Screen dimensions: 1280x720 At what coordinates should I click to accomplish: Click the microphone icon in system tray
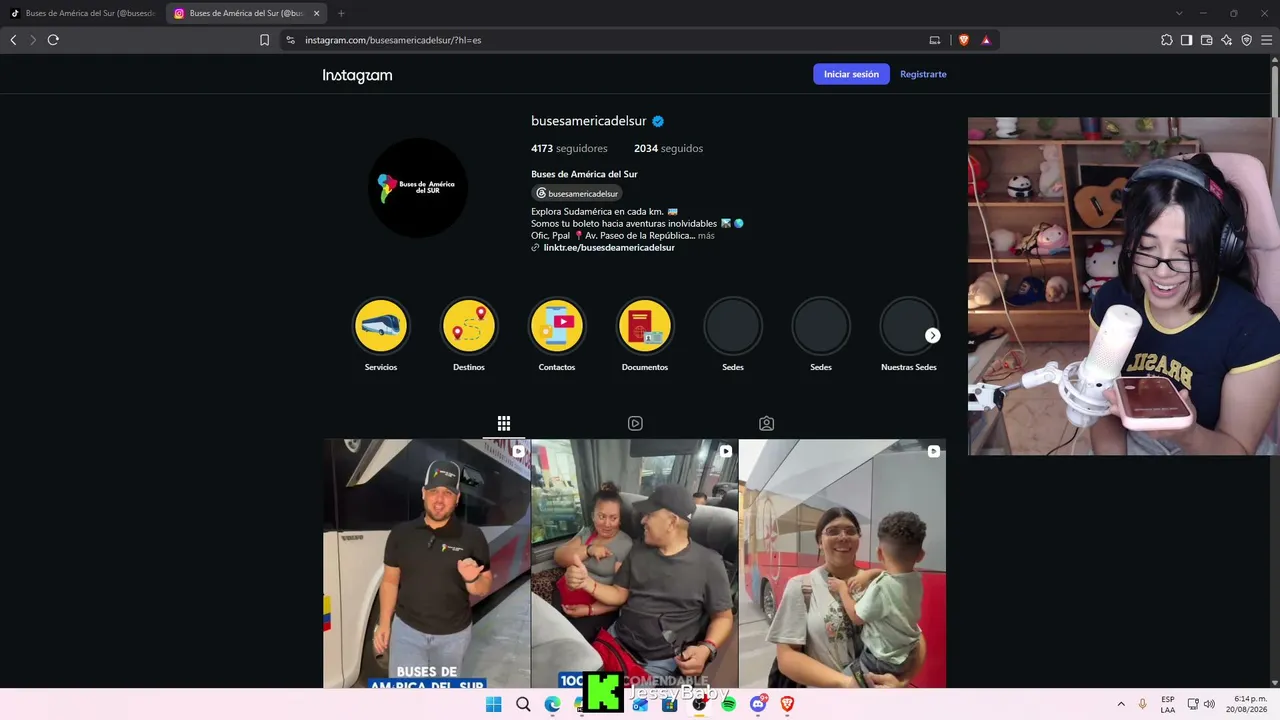click(1142, 704)
